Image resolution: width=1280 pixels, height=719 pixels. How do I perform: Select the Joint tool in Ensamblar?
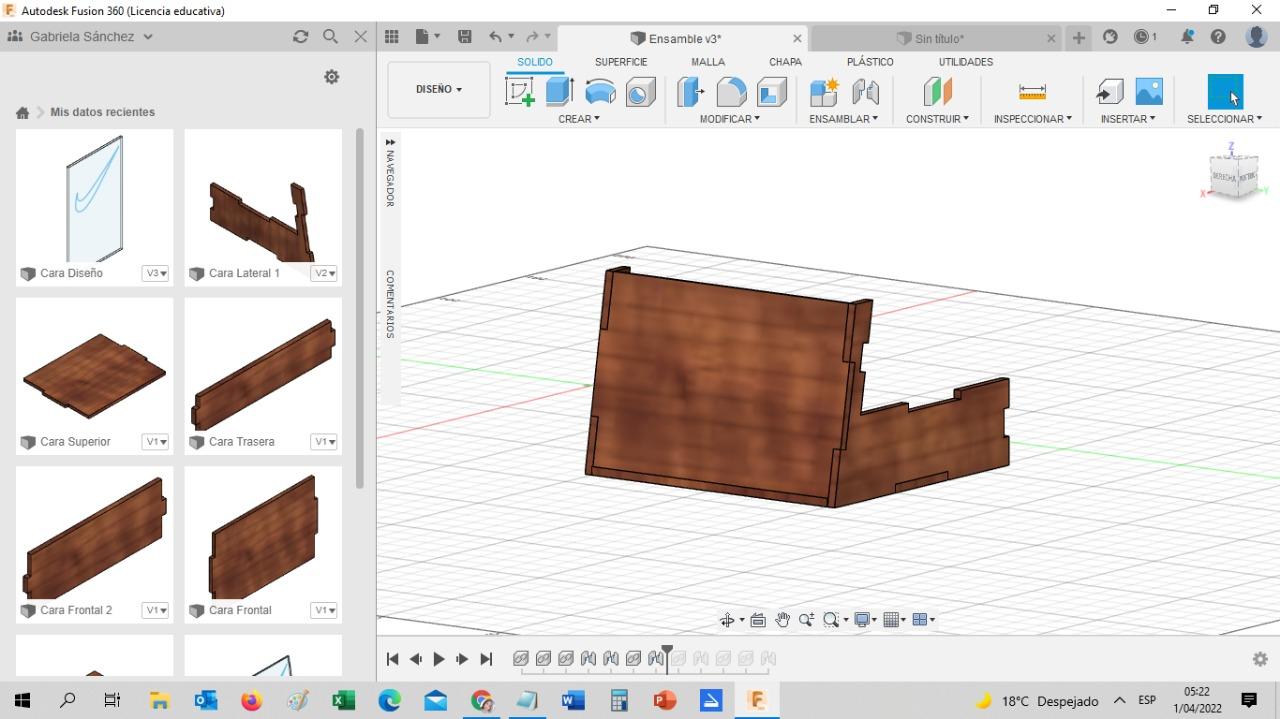click(865, 92)
